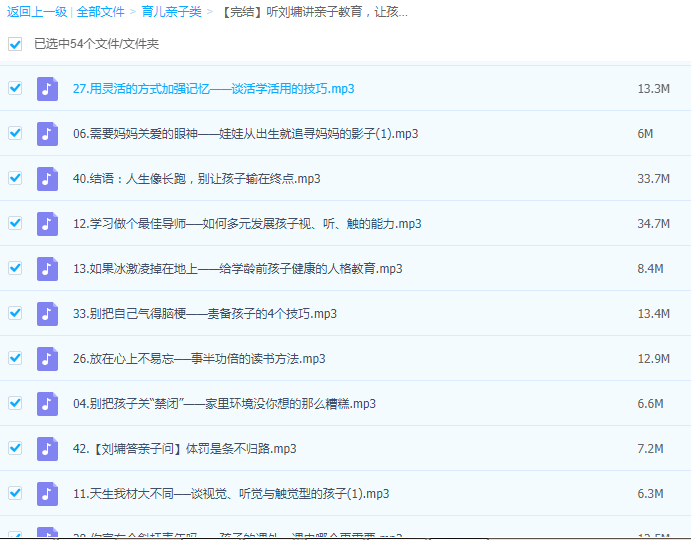Go back via 返回上一级 link
This screenshot has height=540, width=691.
pos(37,12)
